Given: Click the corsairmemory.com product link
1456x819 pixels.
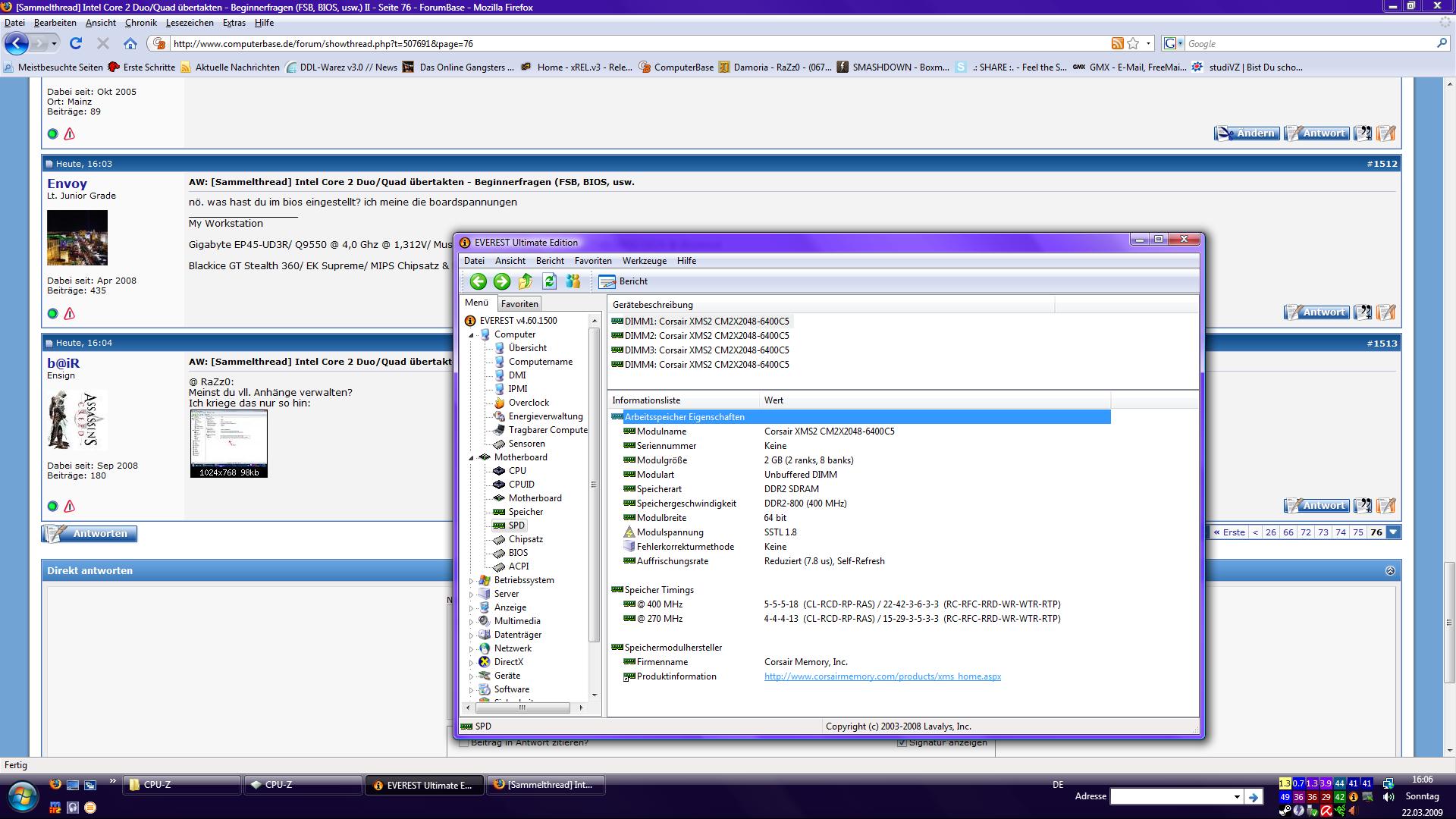Looking at the screenshot, I should (882, 676).
